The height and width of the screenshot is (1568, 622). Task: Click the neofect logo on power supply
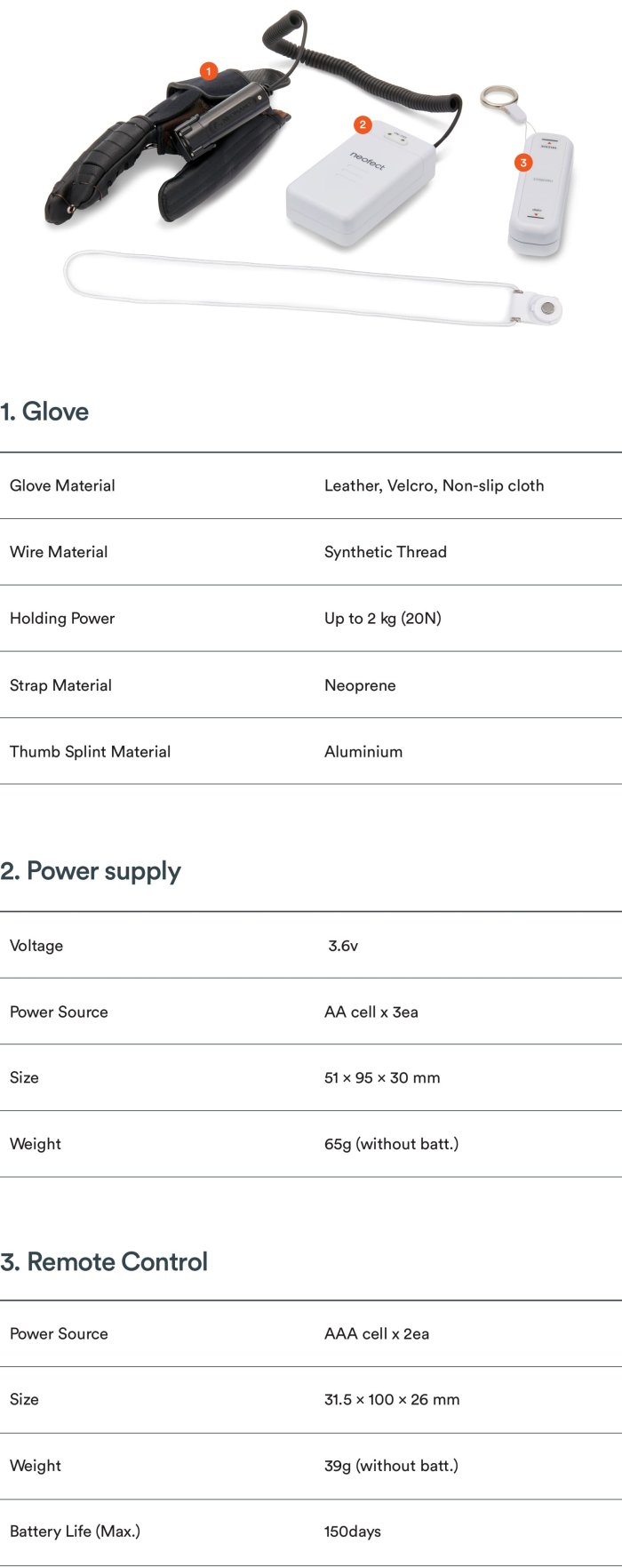coord(367,161)
